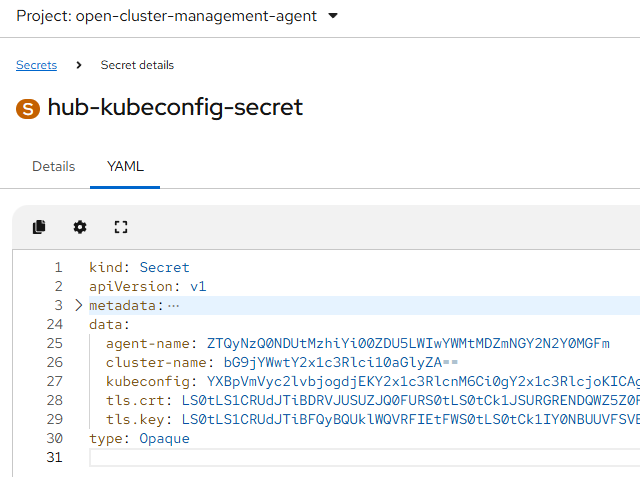Image resolution: width=640 pixels, height=477 pixels.
Task: Click the agent-name data value
Action: point(408,343)
